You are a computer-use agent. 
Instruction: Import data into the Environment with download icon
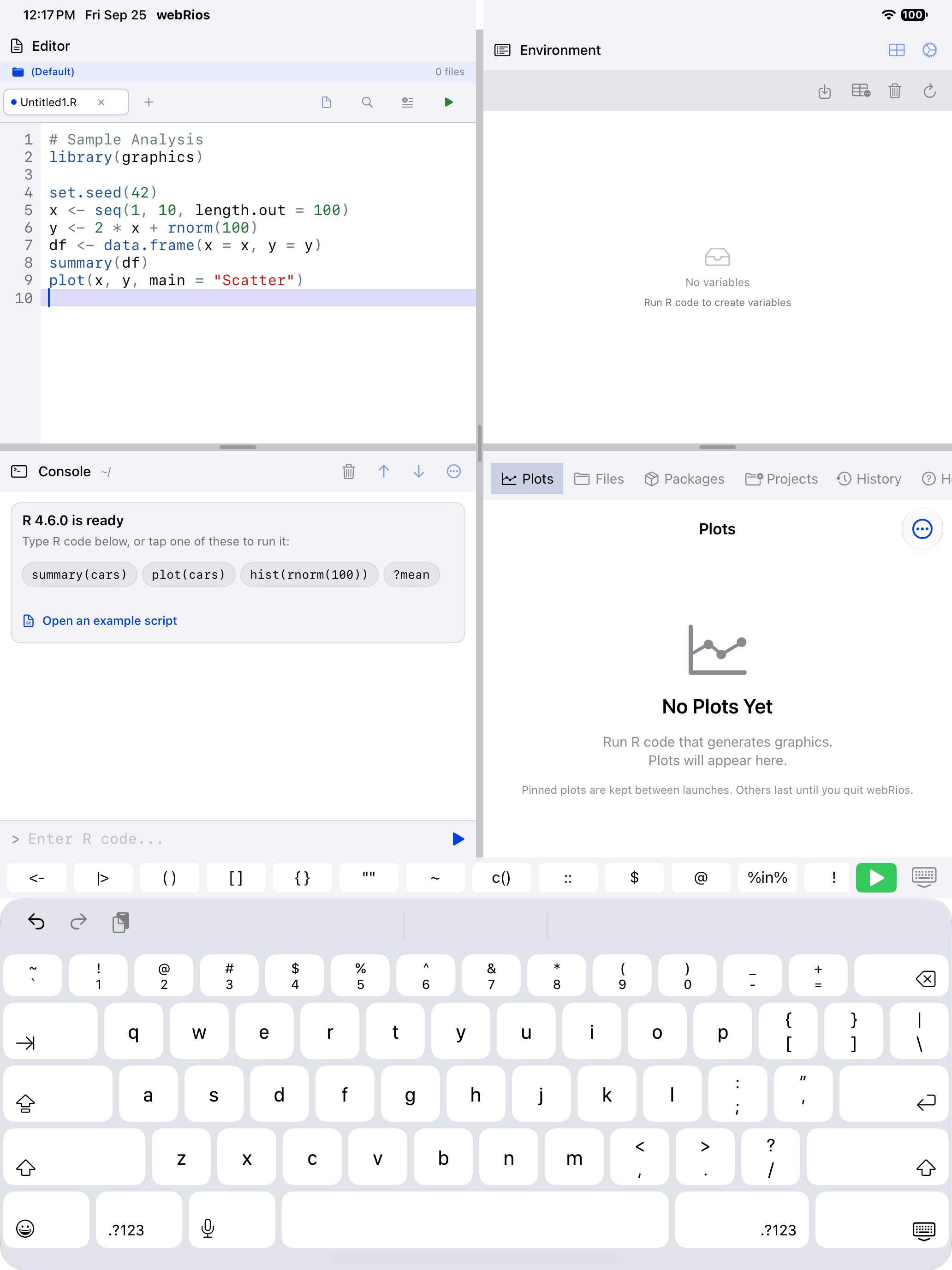(825, 91)
